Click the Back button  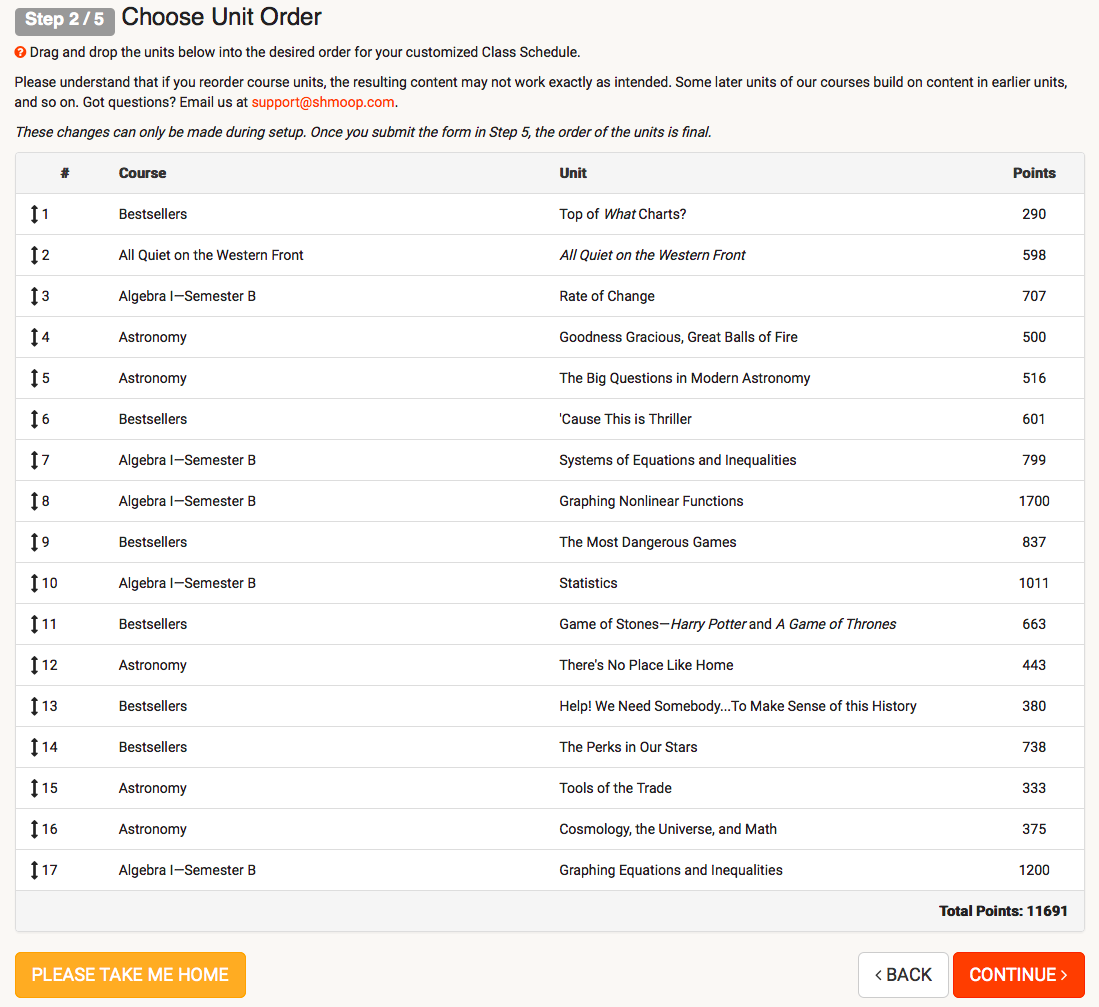(903, 975)
